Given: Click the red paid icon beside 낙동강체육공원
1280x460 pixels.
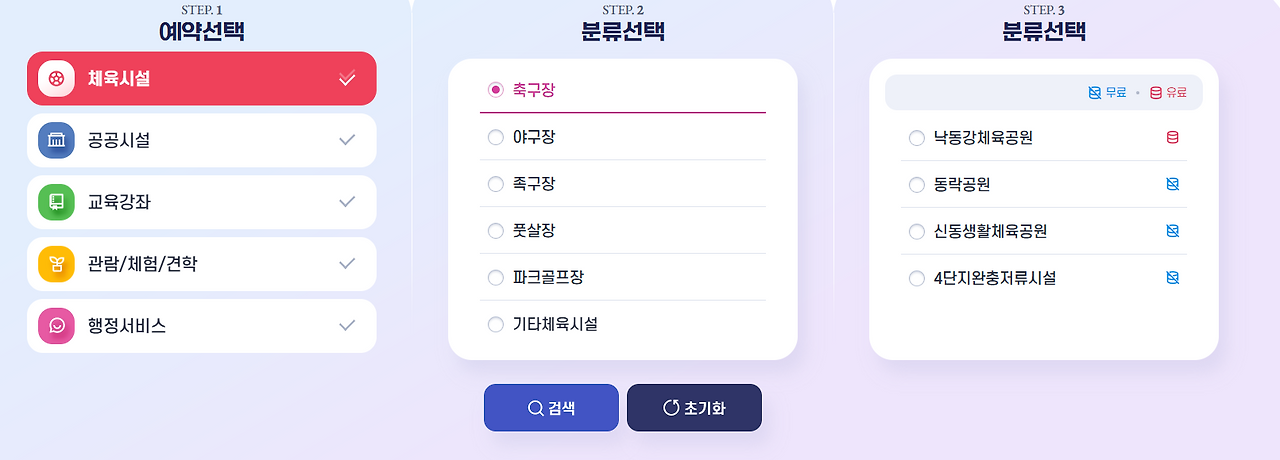Looking at the screenshot, I should [x=1172, y=138].
